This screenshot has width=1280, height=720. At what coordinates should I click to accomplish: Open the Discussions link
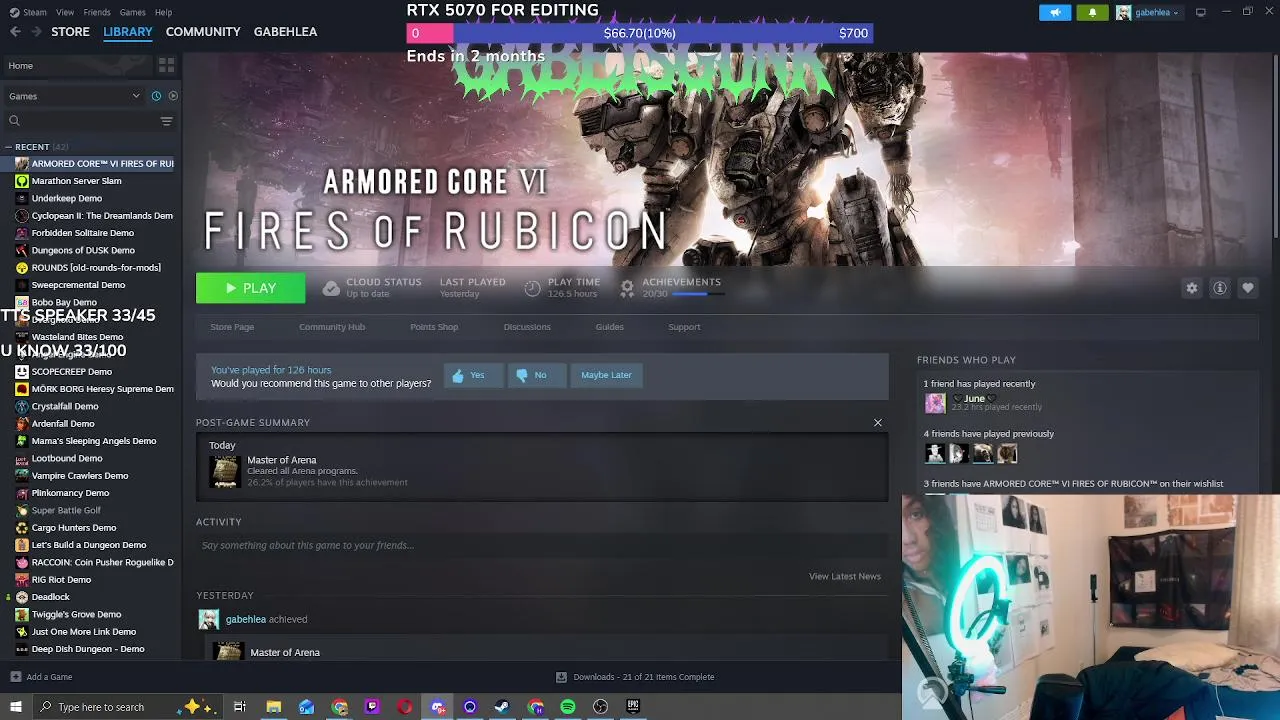tap(527, 327)
